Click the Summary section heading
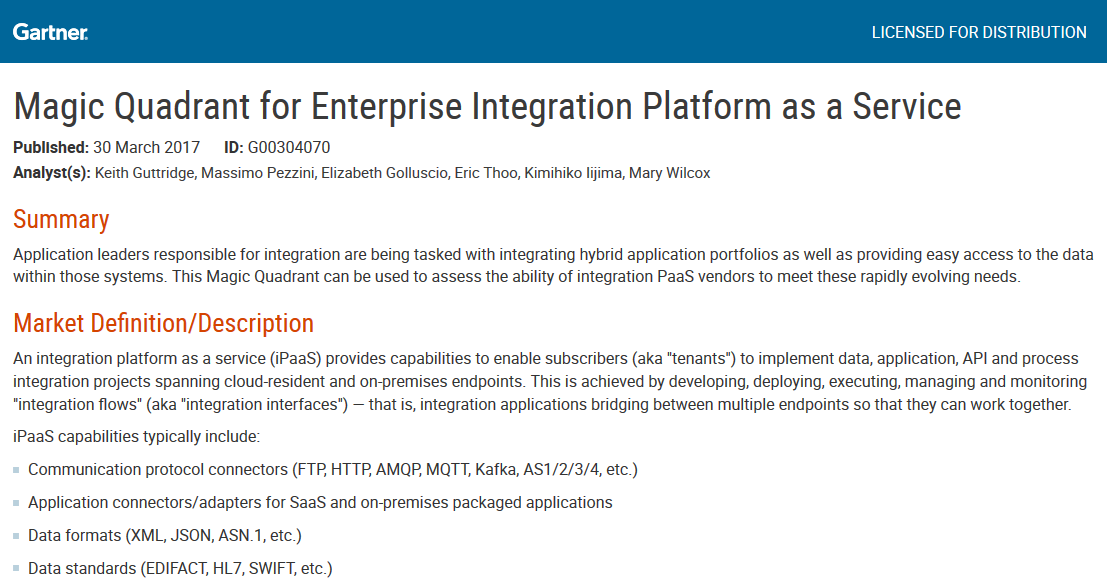The height and width of the screenshot is (583, 1107). point(61,220)
